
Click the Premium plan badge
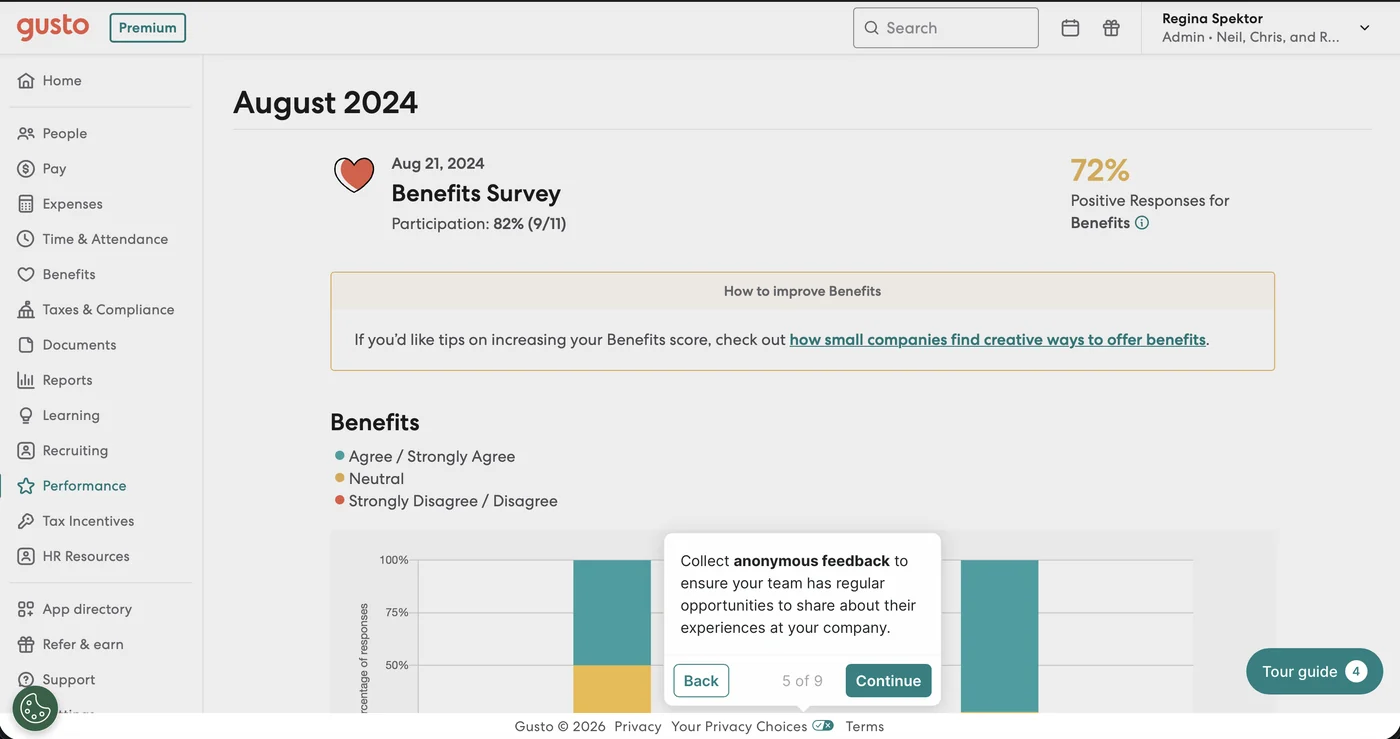click(x=148, y=28)
